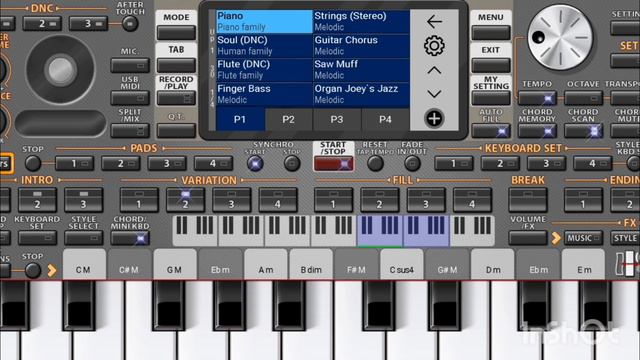The height and width of the screenshot is (360, 640).
Task: Toggle the SPLIT/MIX button
Action: (x=130, y=131)
